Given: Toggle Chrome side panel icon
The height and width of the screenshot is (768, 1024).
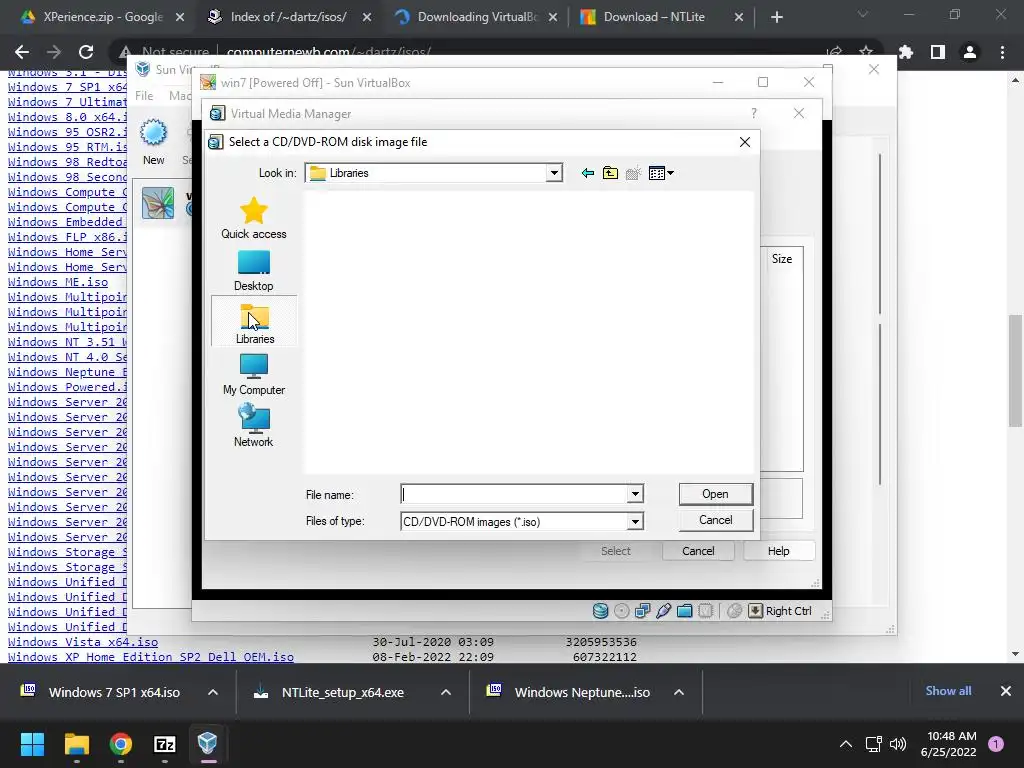Looking at the screenshot, I should [x=938, y=52].
